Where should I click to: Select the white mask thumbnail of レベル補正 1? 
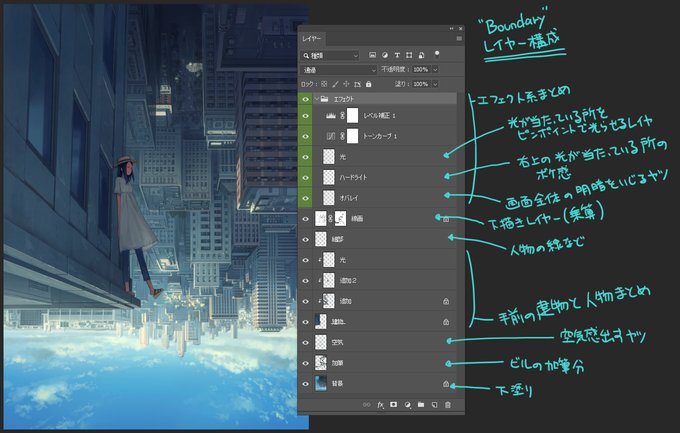coord(353,116)
